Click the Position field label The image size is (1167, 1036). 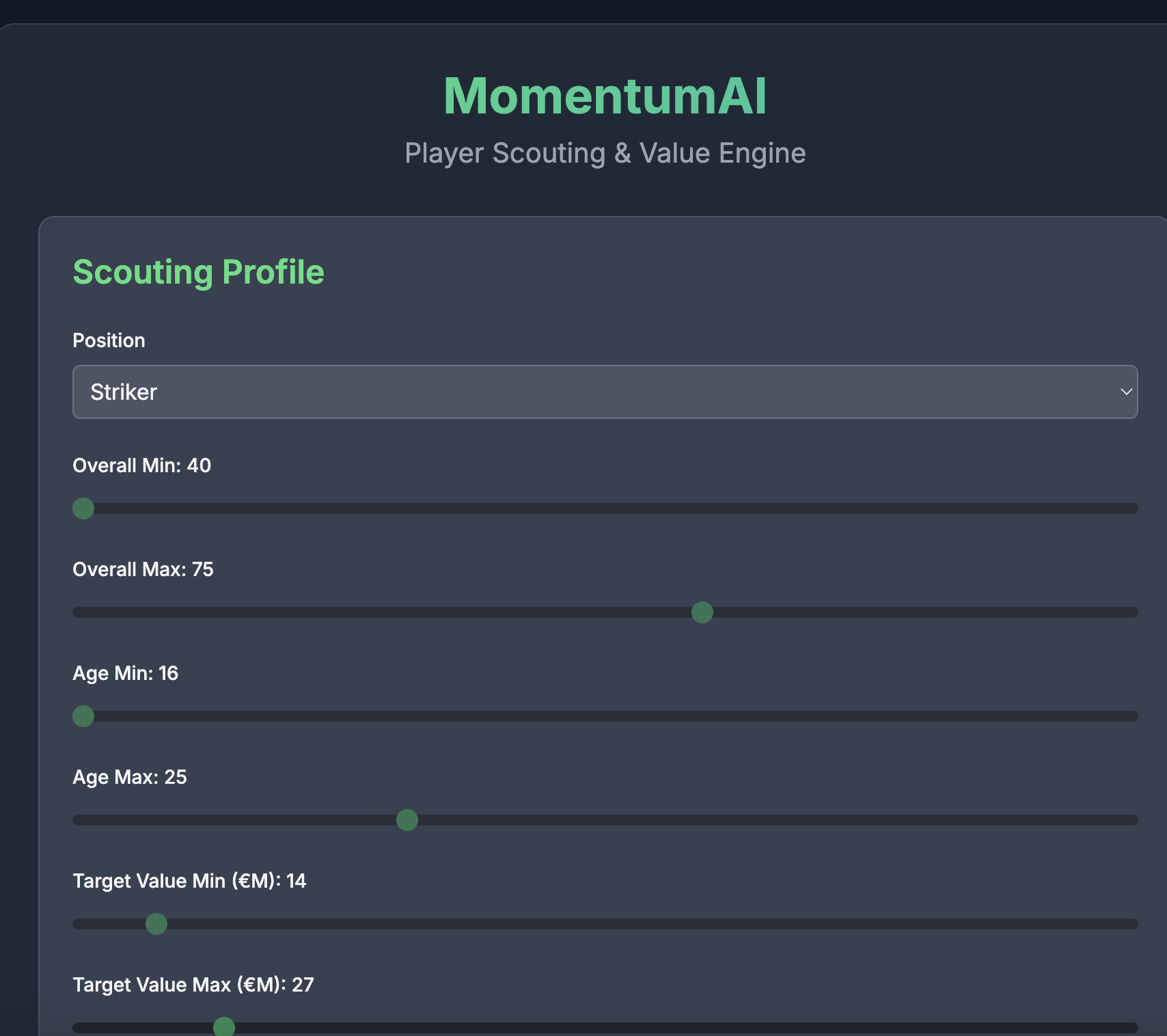click(x=109, y=340)
